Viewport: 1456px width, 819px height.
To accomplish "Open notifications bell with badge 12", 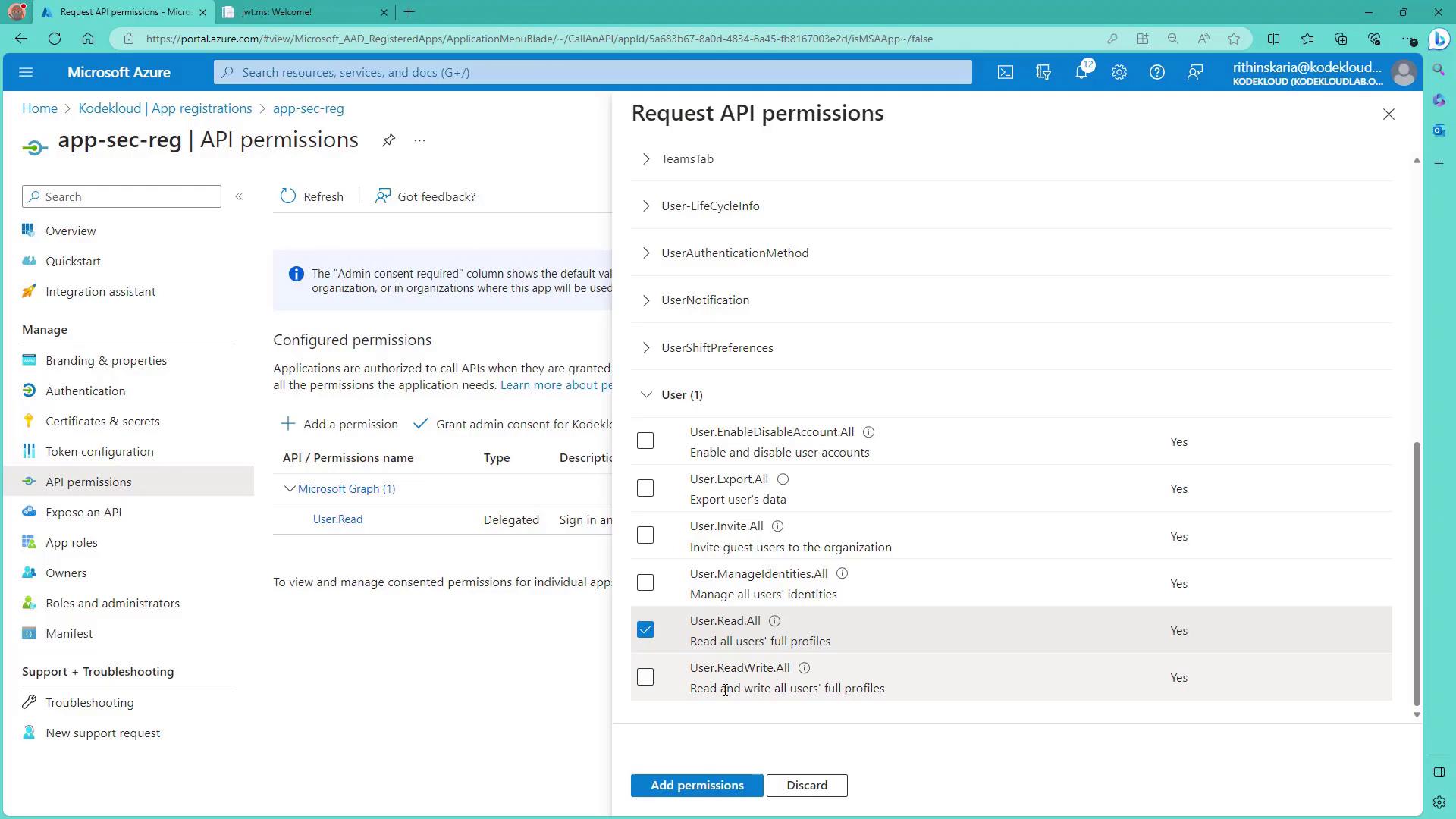I will [1082, 72].
